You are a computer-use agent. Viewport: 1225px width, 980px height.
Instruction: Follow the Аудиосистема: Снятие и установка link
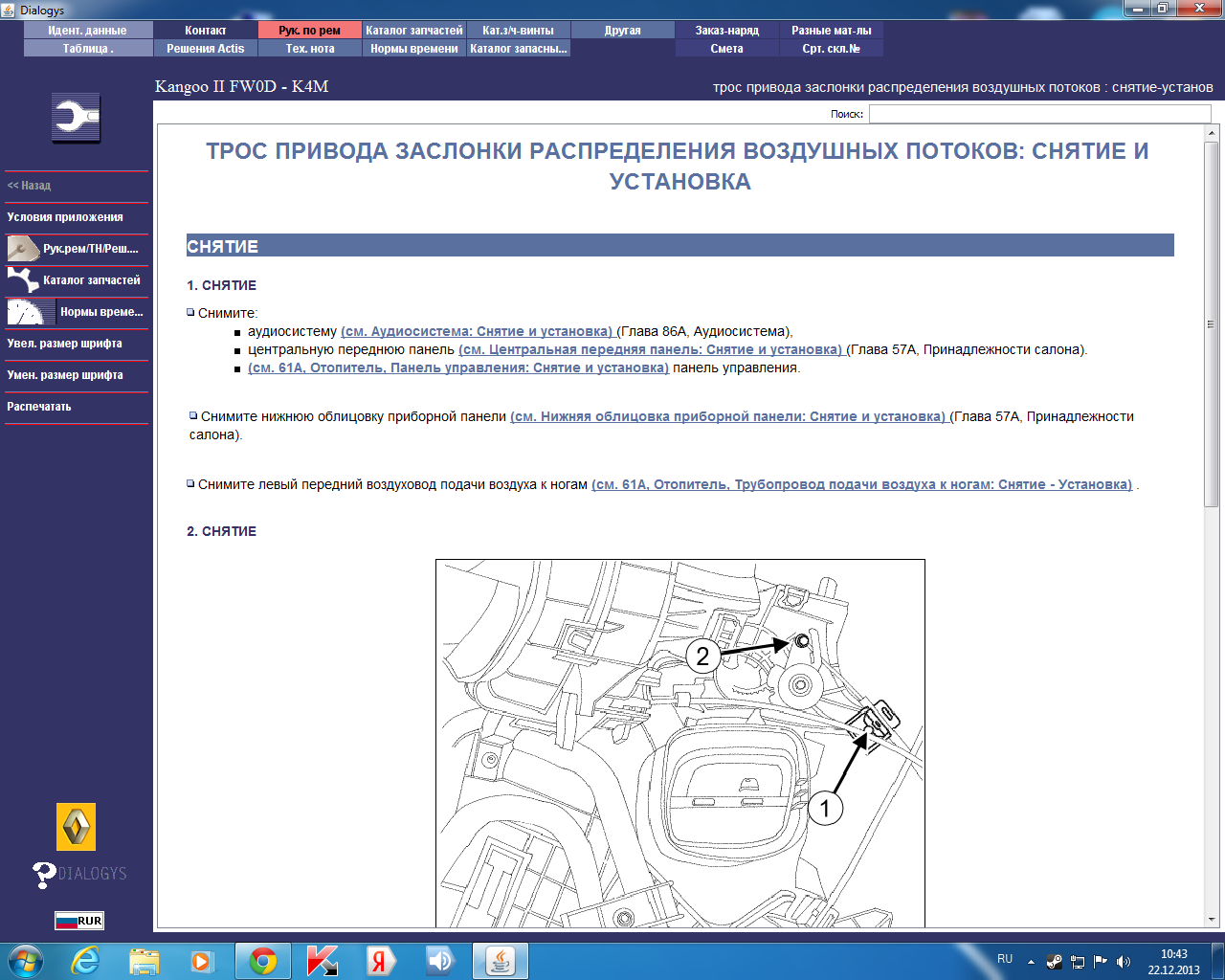click(x=477, y=332)
